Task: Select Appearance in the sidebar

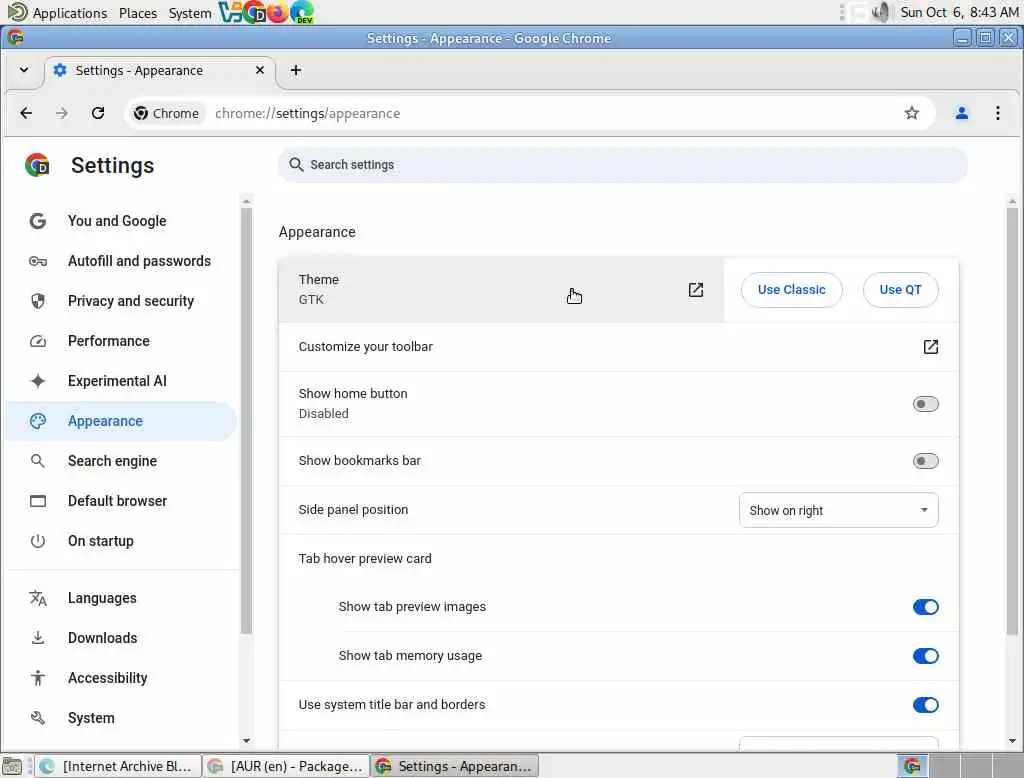Action: [121, 421]
